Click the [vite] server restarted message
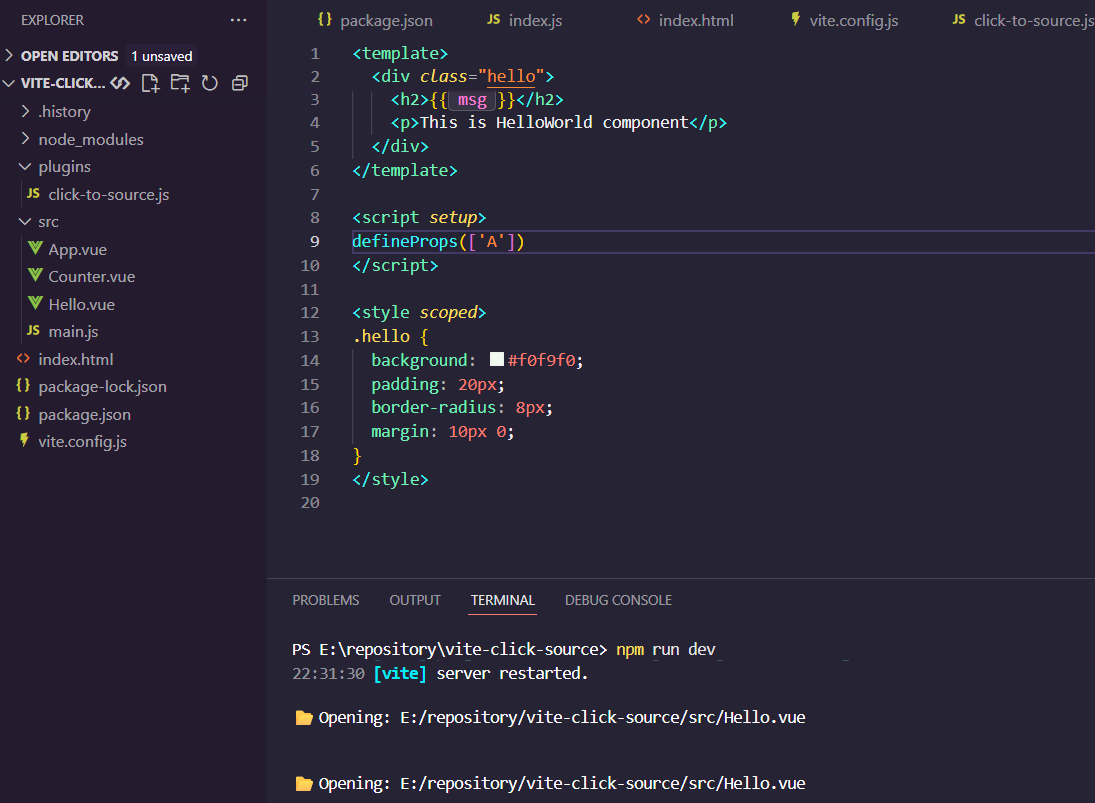 tap(481, 674)
